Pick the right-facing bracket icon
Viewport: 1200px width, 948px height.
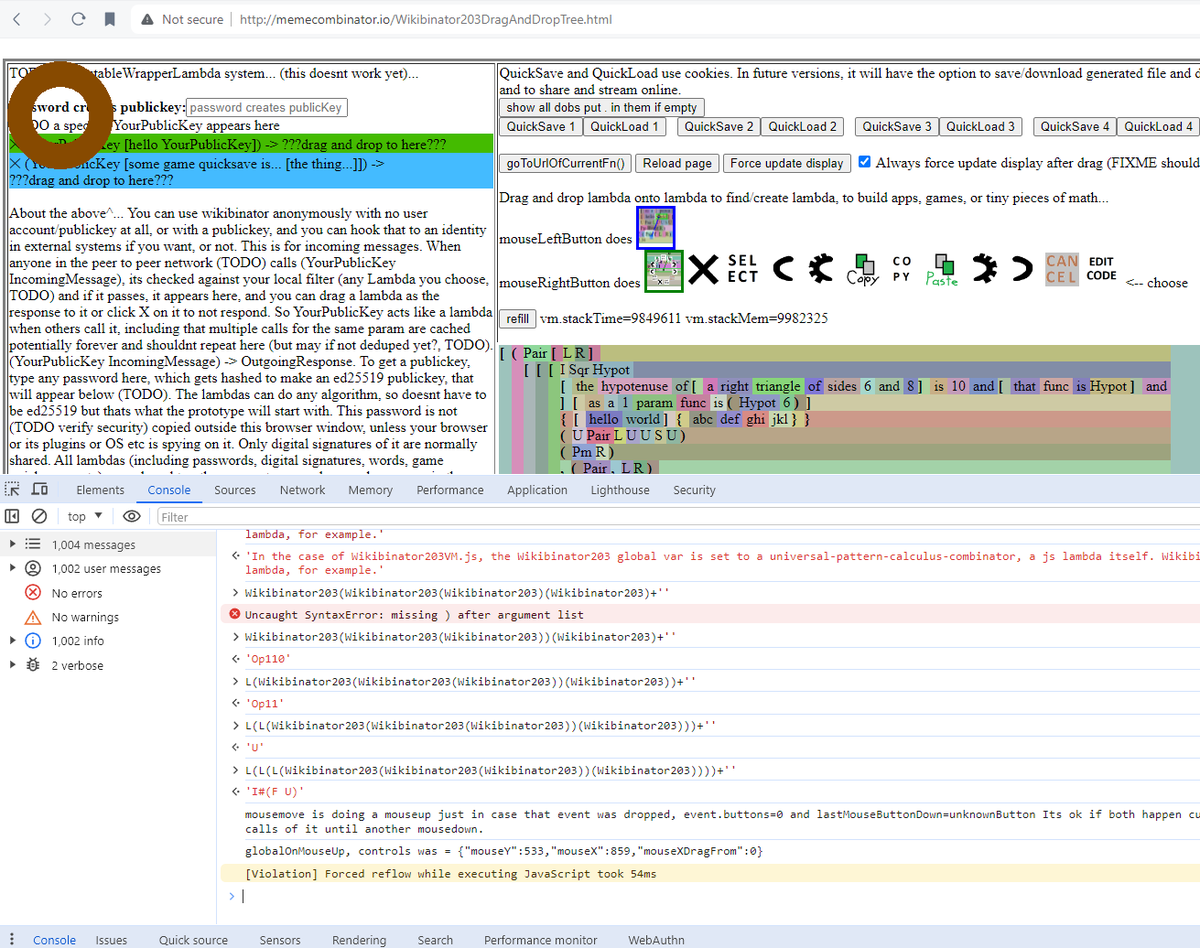click(x=1021, y=268)
